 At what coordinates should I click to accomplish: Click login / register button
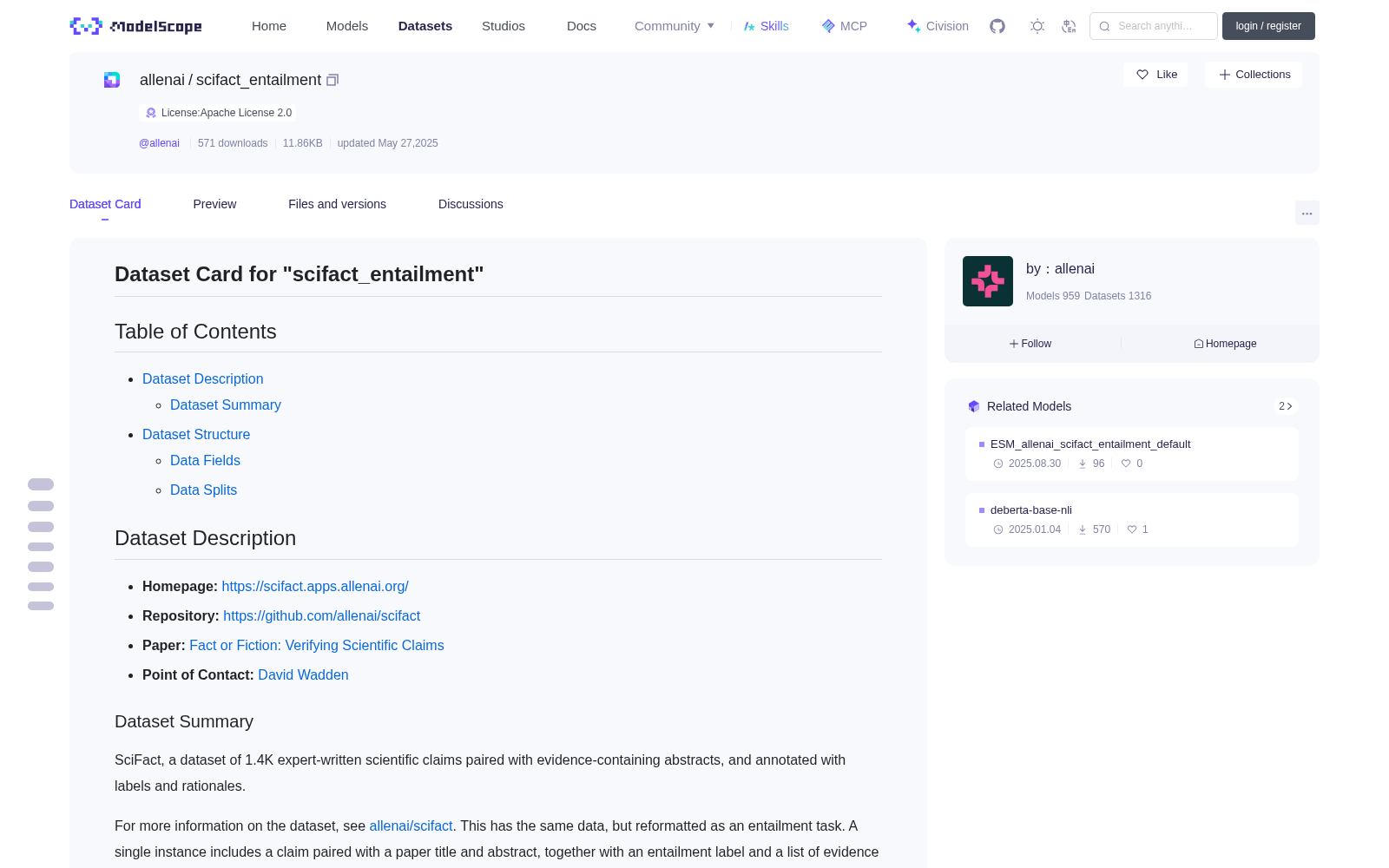click(x=1268, y=26)
